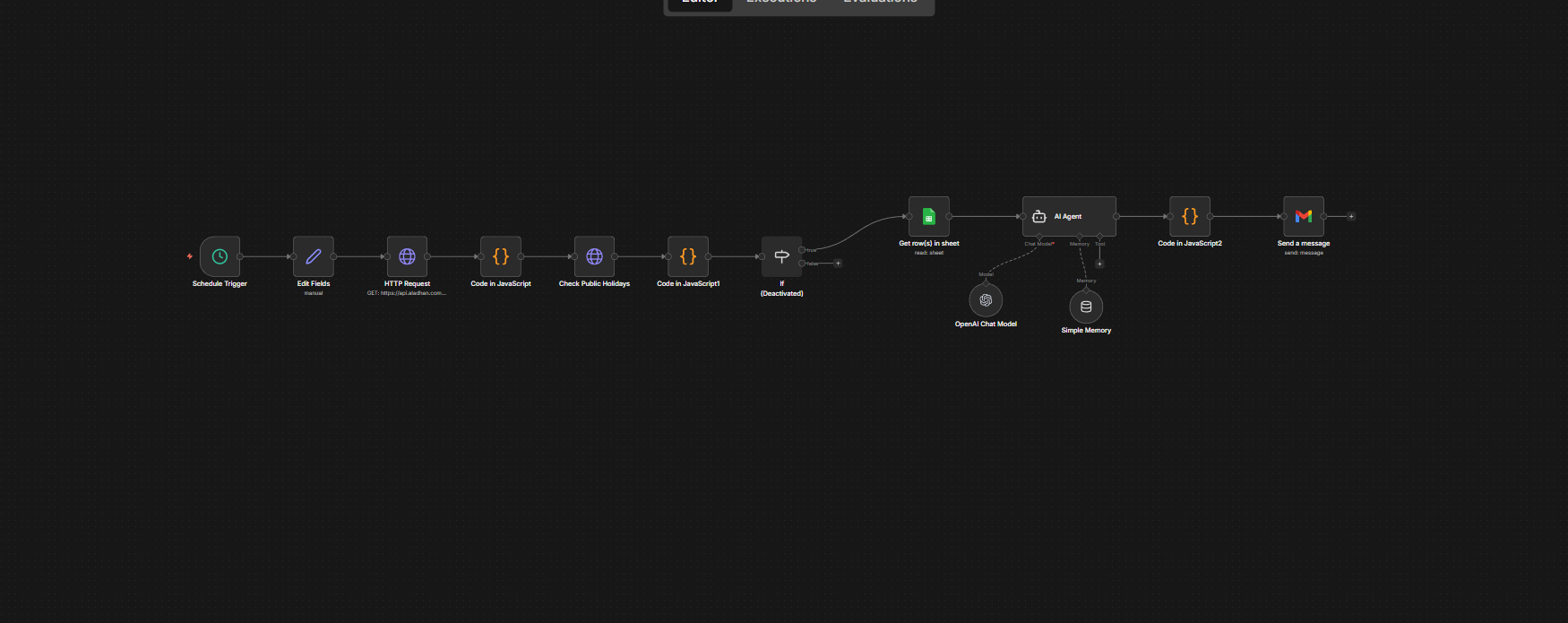The width and height of the screenshot is (1568, 623).
Task: Select the Code in JavaScript1 node
Action: tap(688, 256)
